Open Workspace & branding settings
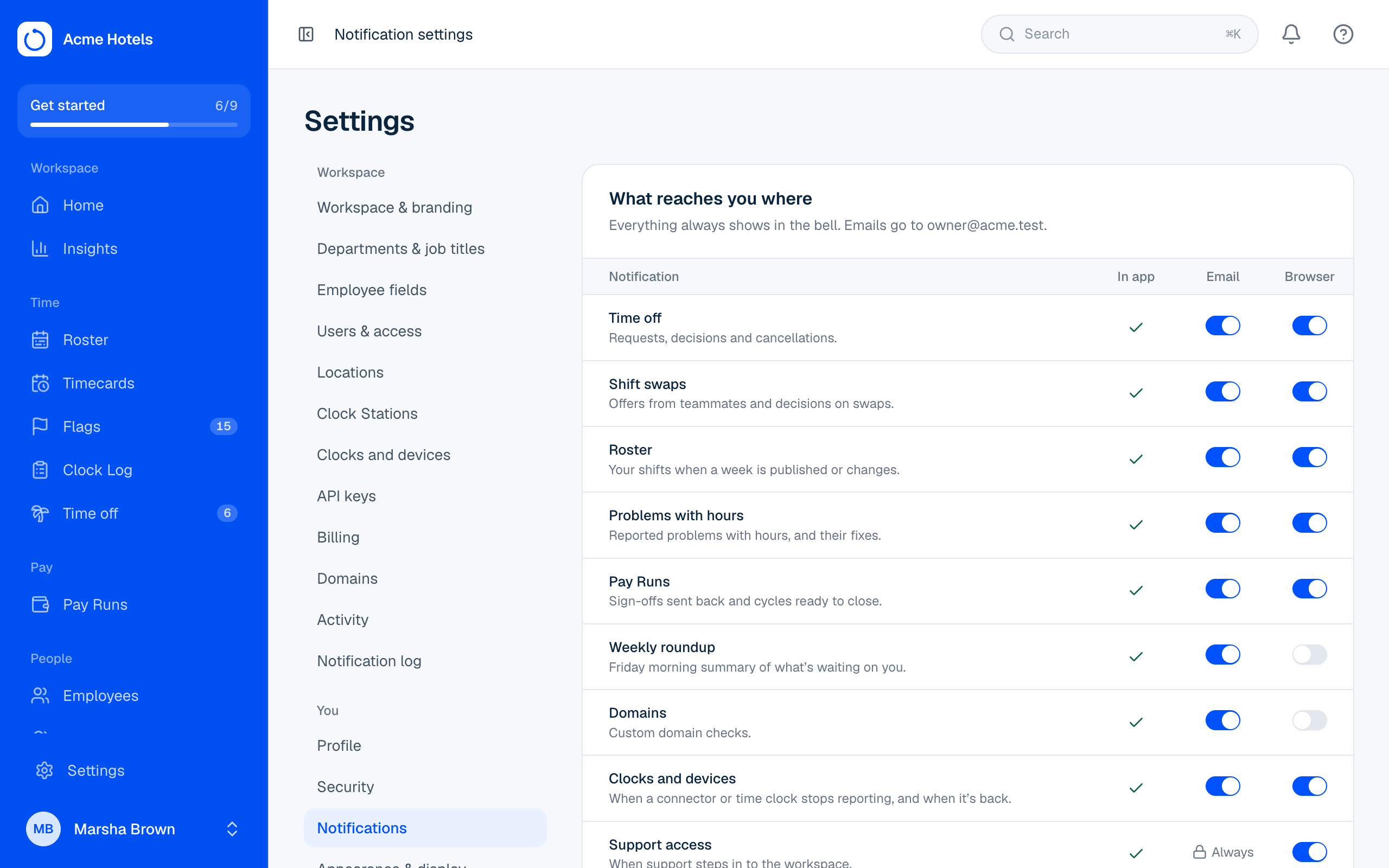This screenshot has width=1389, height=868. tap(425, 207)
